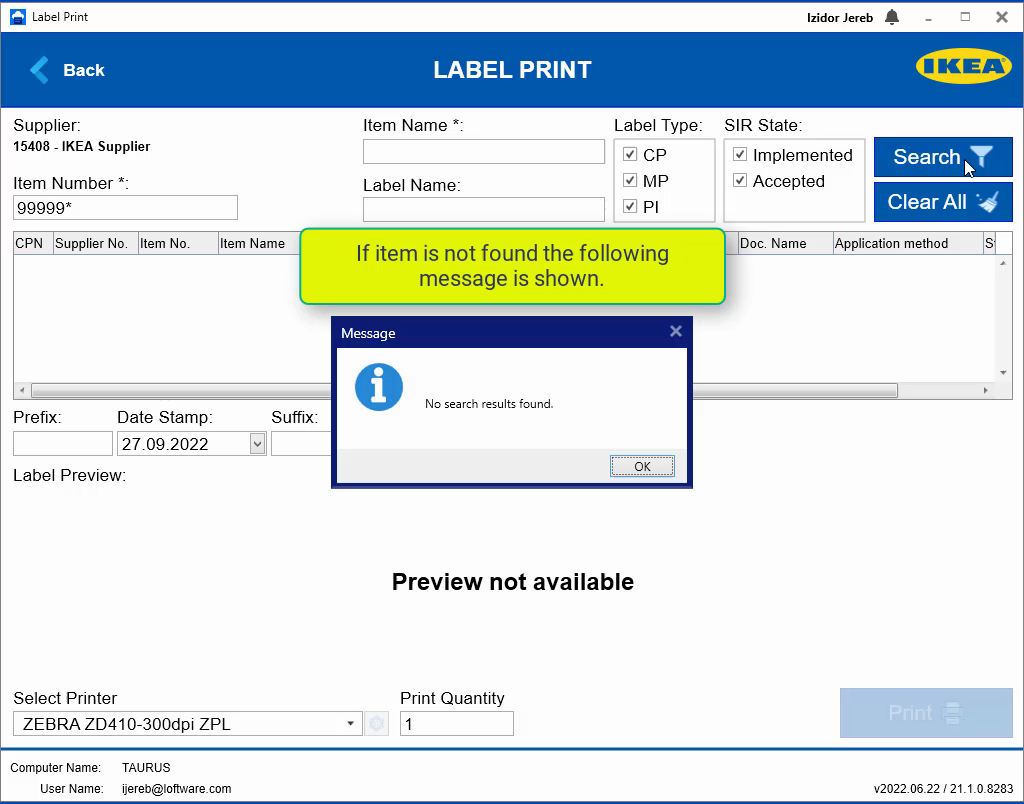1024x804 pixels.
Task: Expand the Select Printer dropdown
Action: pyautogui.click(x=351, y=724)
